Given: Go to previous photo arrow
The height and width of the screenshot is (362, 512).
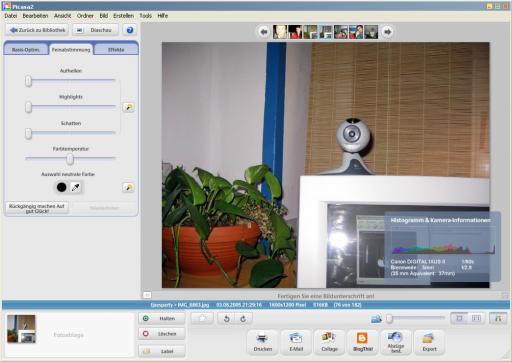Looking at the screenshot, I should coord(264,32).
